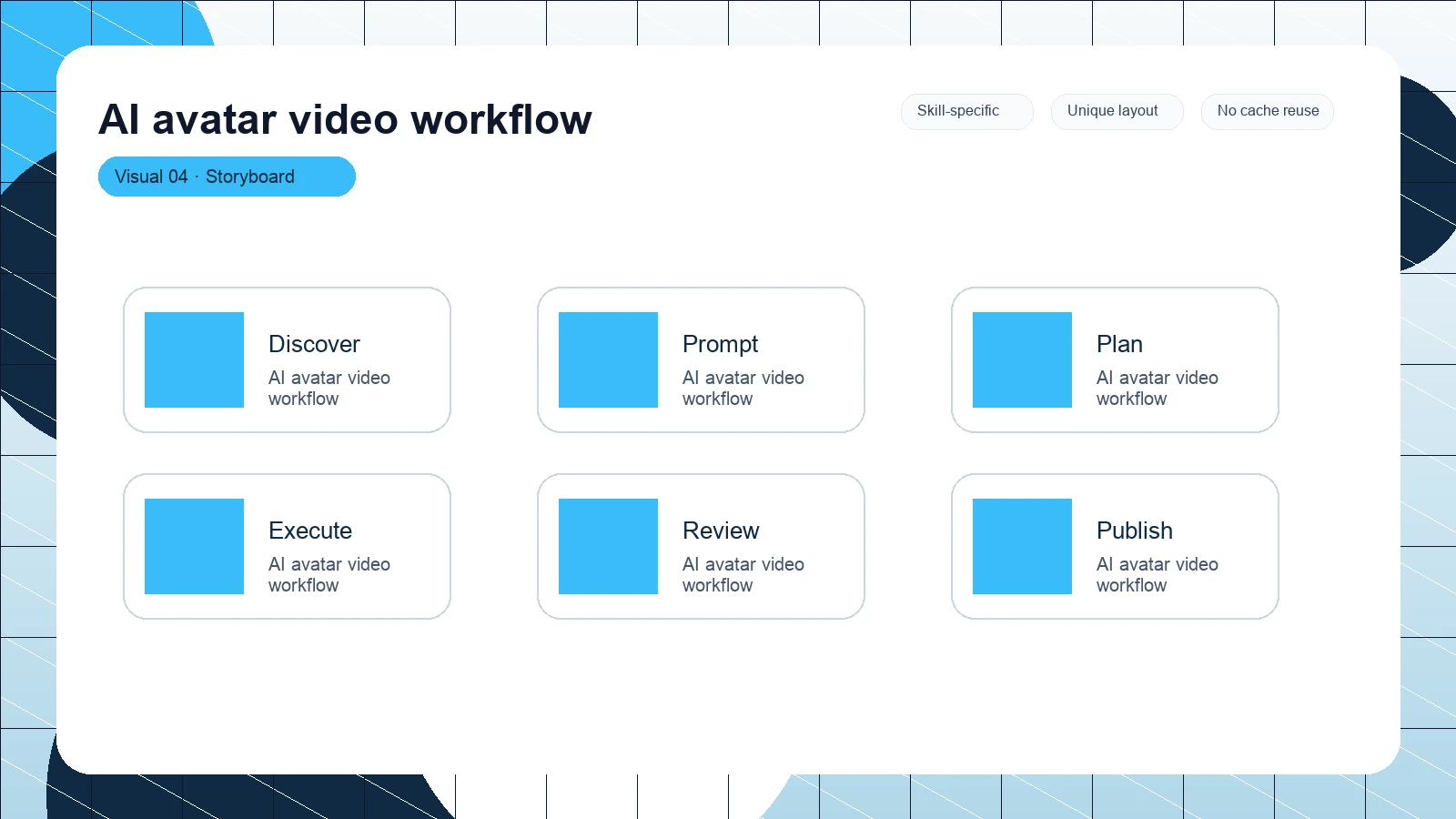This screenshot has width=1456, height=819.
Task: Click the subtitle under Publish
Action: pyautogui.click(x=1158, y=574)
